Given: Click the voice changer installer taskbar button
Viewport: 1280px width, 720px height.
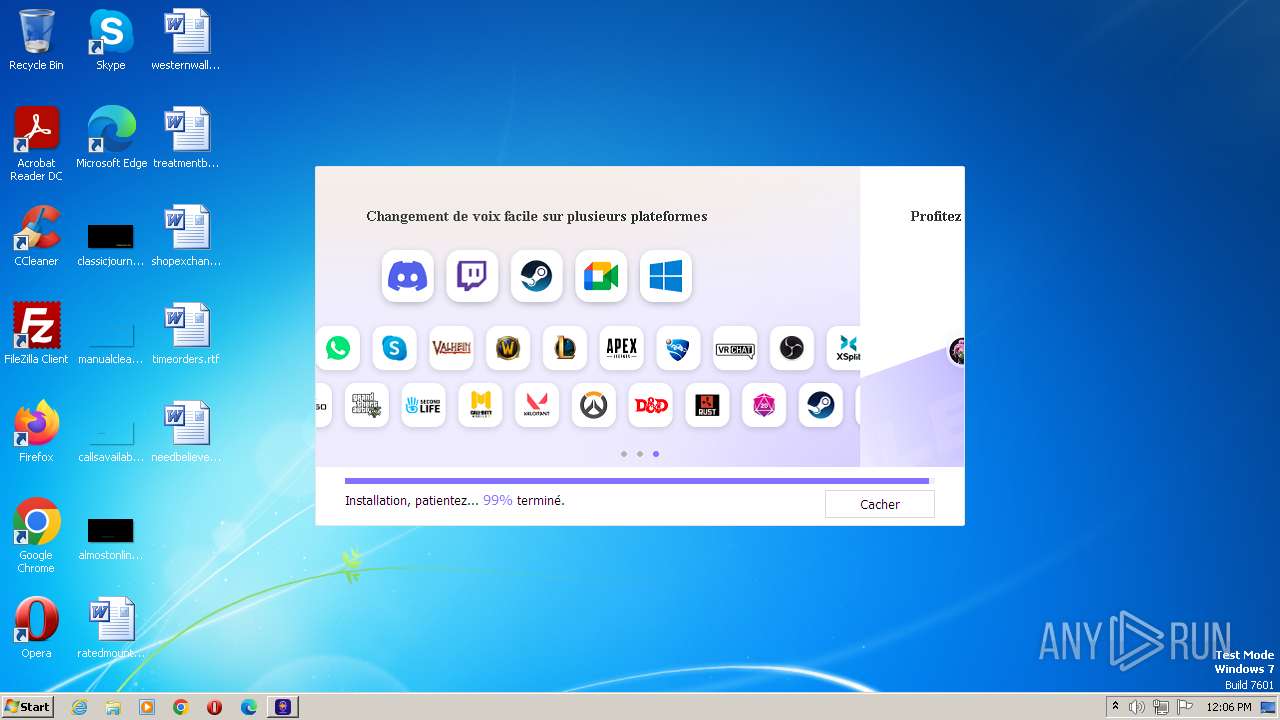Looking at the screenshot, I should tap(283, 707).
